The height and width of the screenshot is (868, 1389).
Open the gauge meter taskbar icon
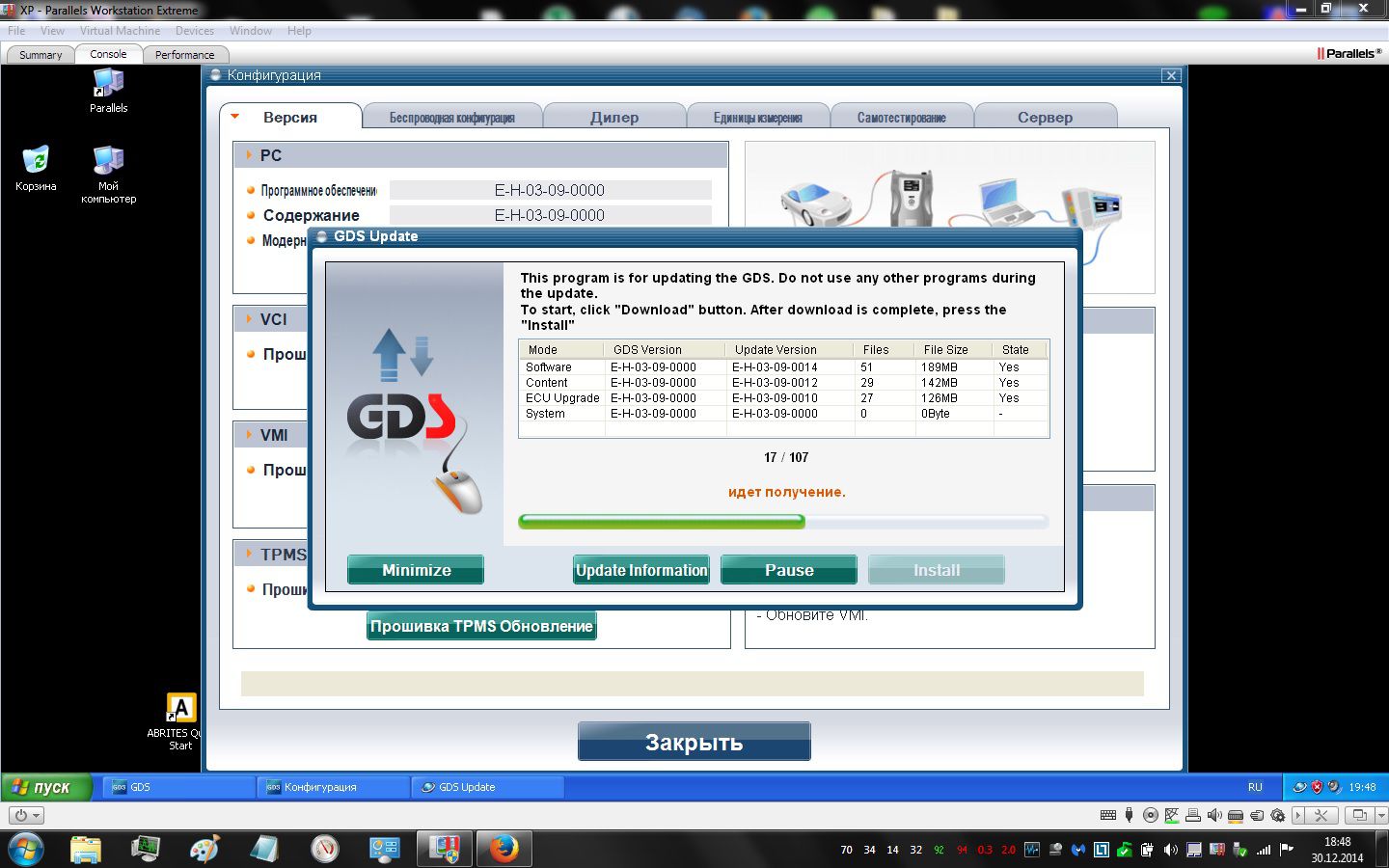pos(325,850)
